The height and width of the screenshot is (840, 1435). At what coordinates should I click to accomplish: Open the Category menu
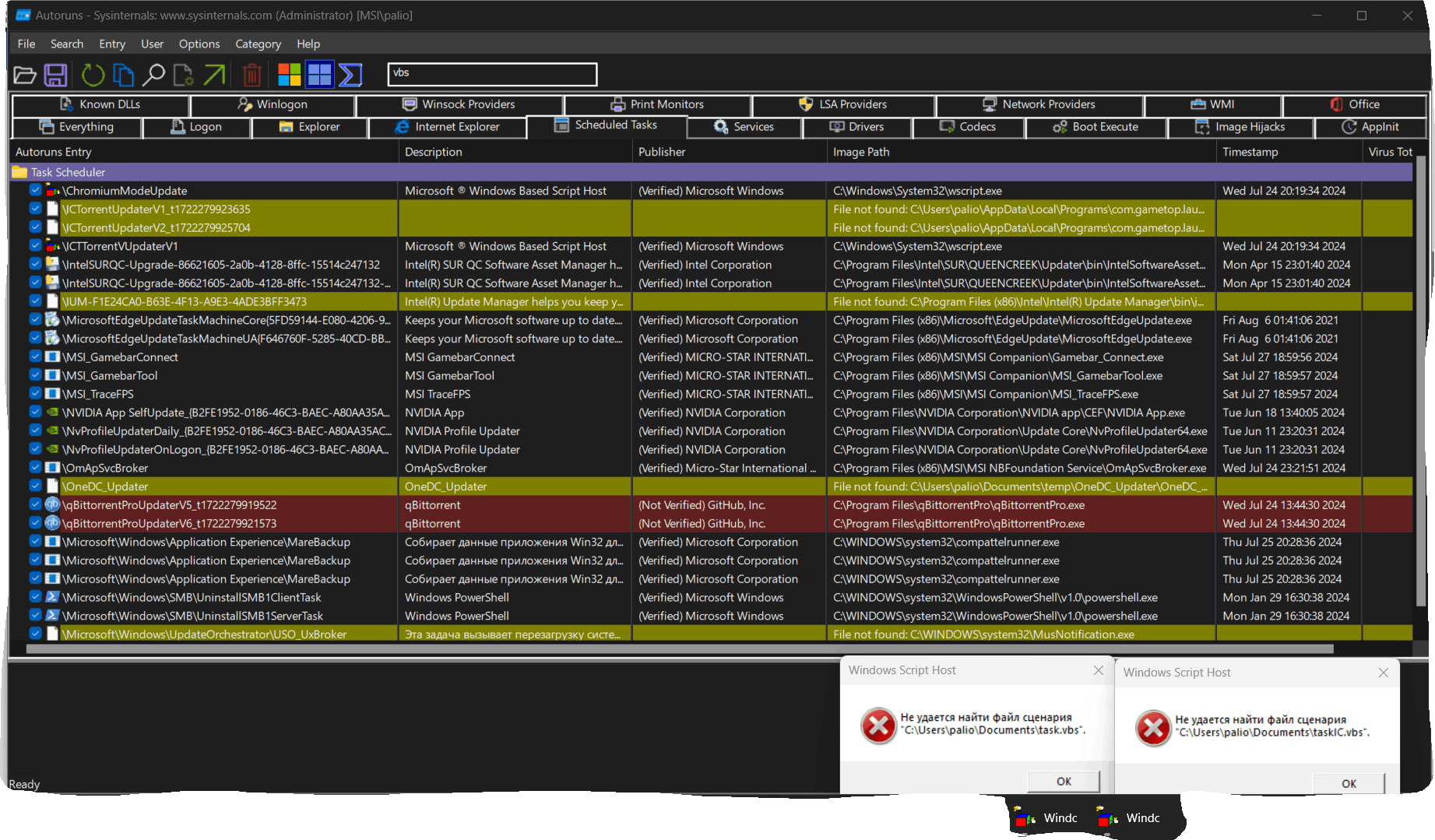258,44
